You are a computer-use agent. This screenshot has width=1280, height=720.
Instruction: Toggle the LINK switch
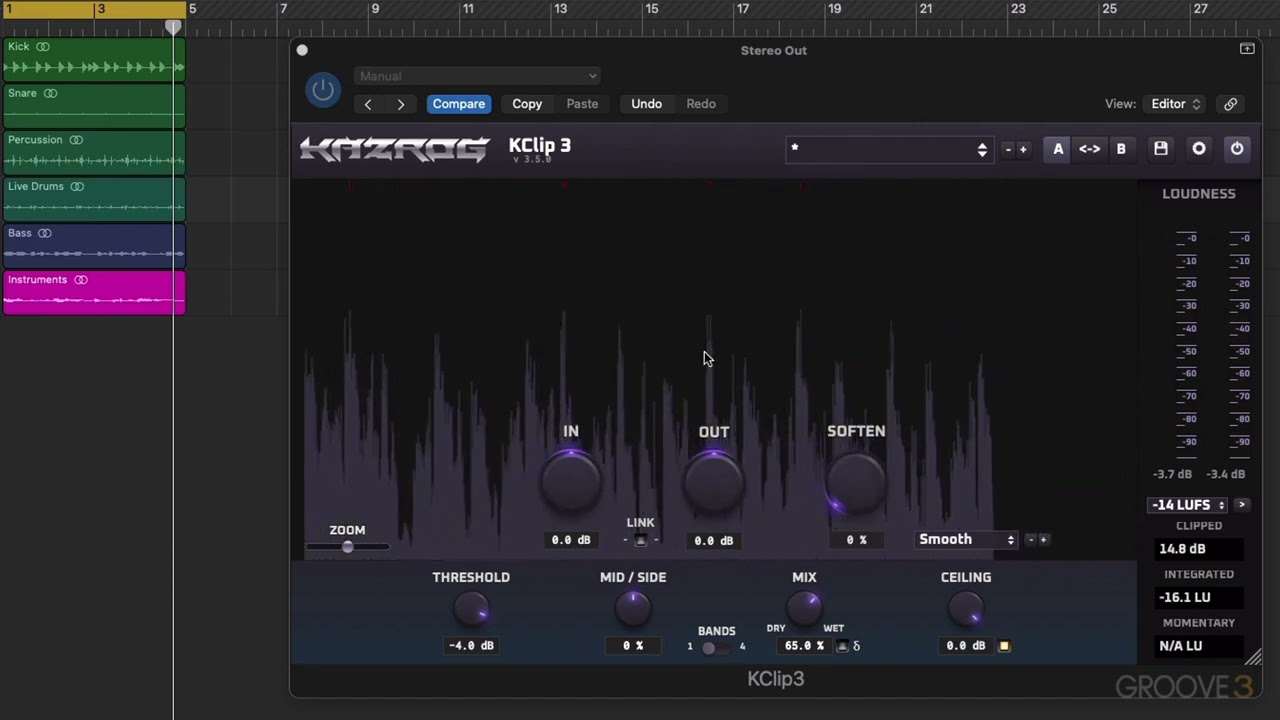(x=641, y=540)
